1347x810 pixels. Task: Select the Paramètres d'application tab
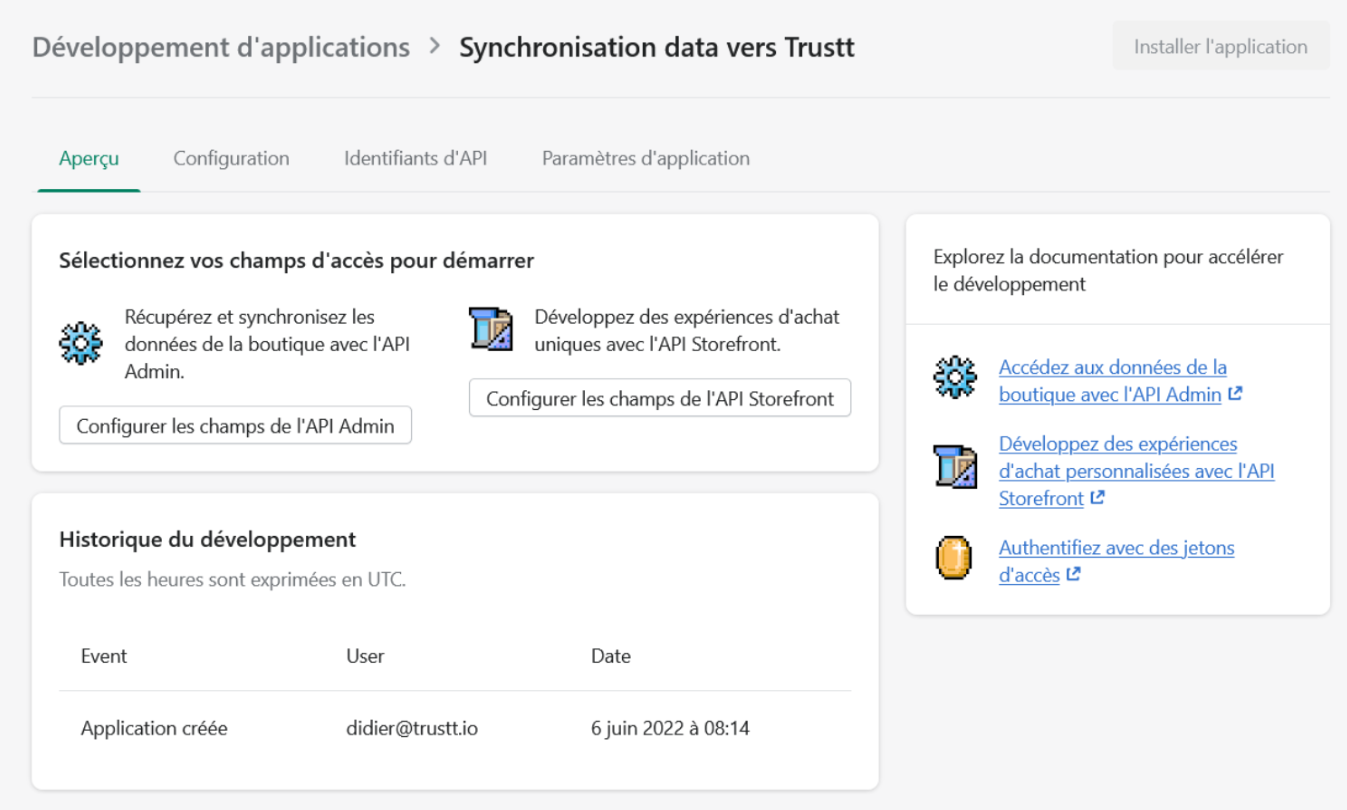(645, 158)
